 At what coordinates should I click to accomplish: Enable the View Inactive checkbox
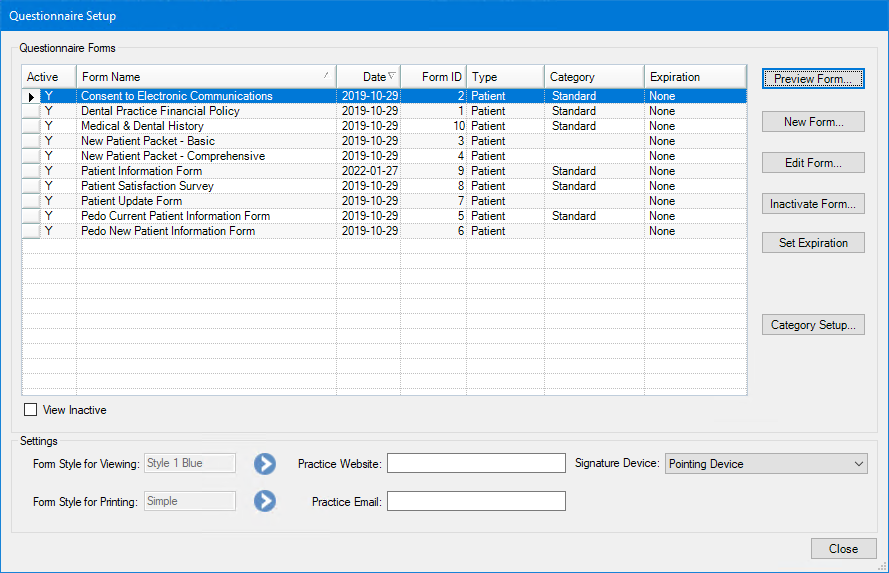click(x=31, y=410)
